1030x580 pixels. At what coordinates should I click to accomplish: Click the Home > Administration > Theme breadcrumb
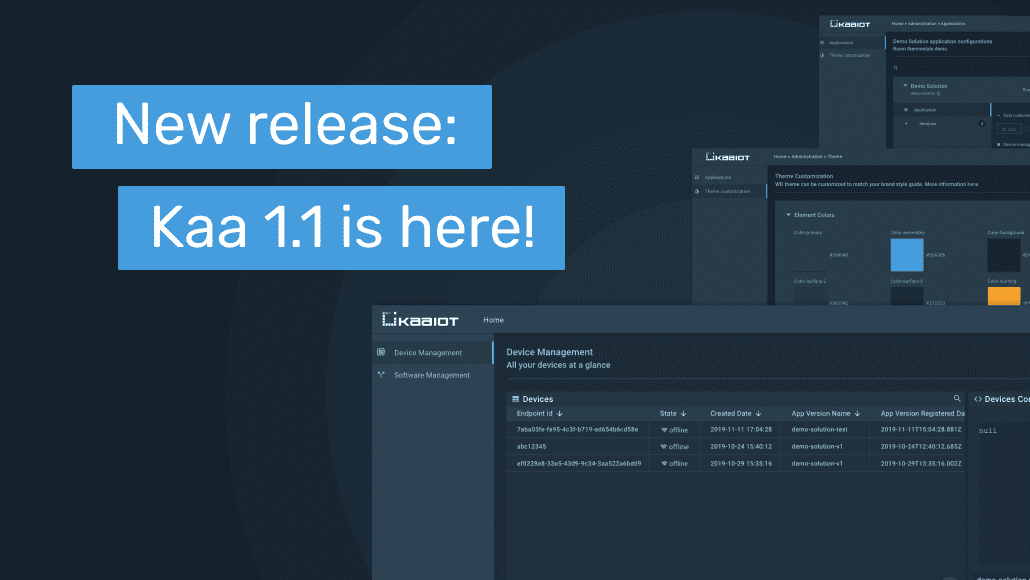807,157
